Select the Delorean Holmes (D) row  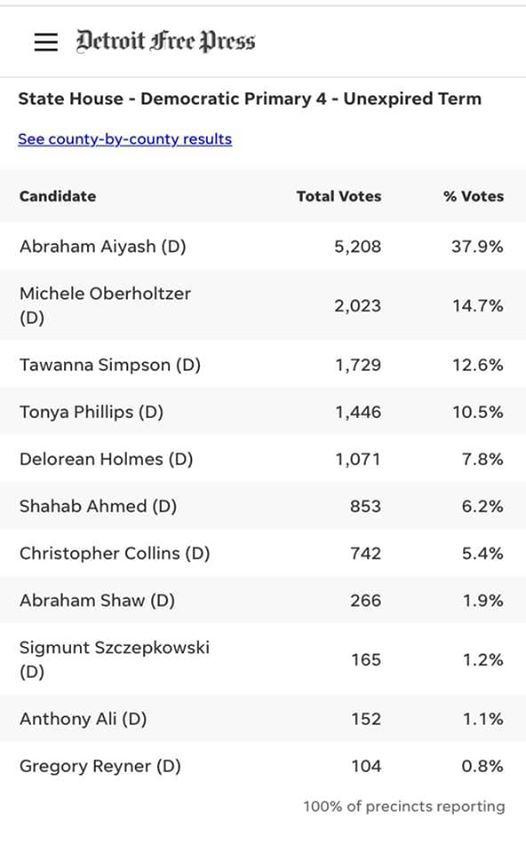click(x=263, y=459)
